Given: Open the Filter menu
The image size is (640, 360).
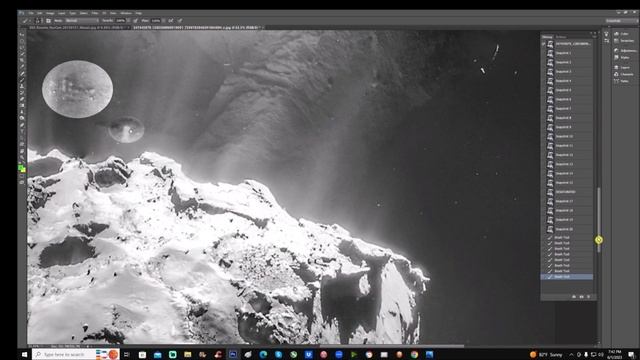Looking at the screenshot, I should [x=95, y=13].
